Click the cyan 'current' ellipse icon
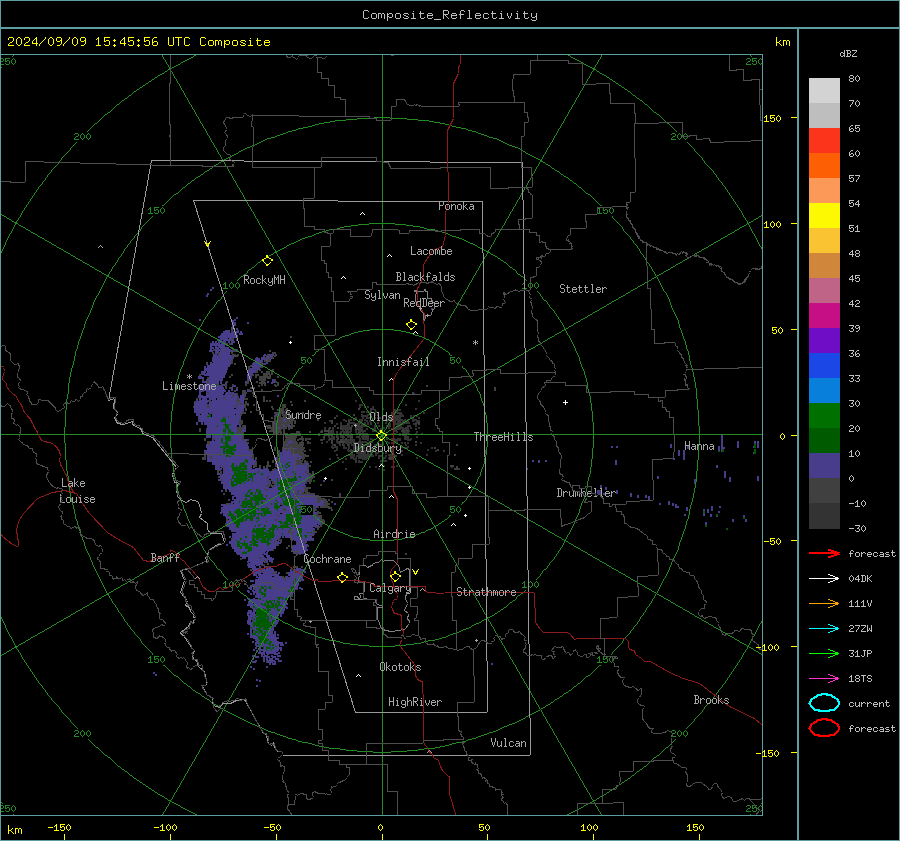Viewport: 900px width, 841px height. point(824,703)
